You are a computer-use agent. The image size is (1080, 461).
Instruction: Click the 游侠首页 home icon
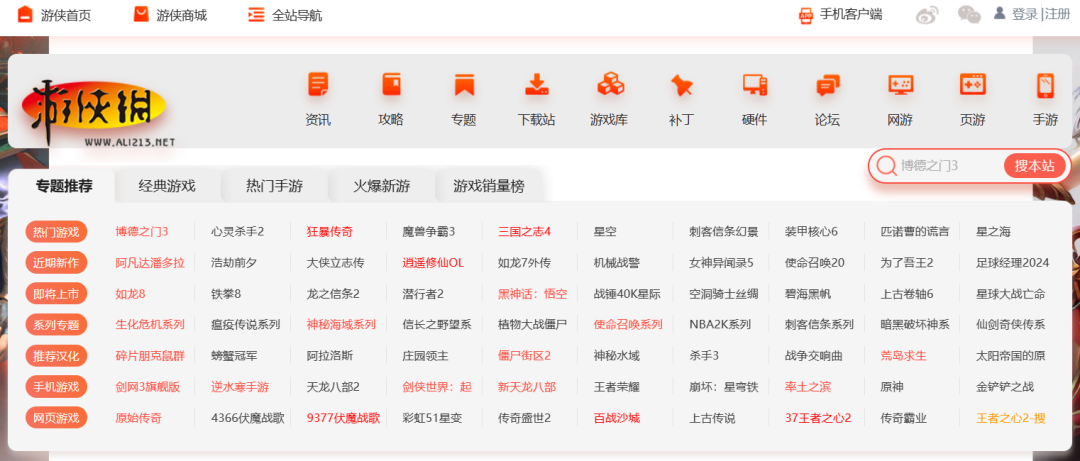[x=25, y=14]
